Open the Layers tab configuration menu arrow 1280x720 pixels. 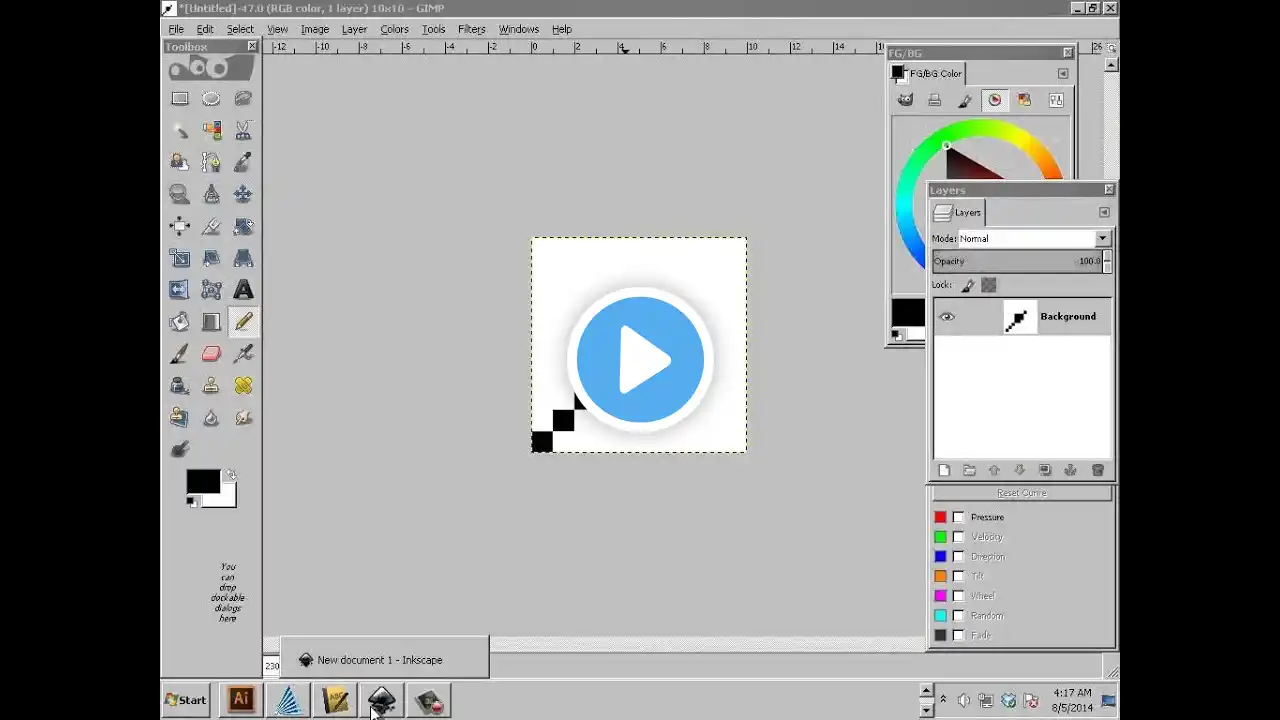click(x=1104, y=212)
